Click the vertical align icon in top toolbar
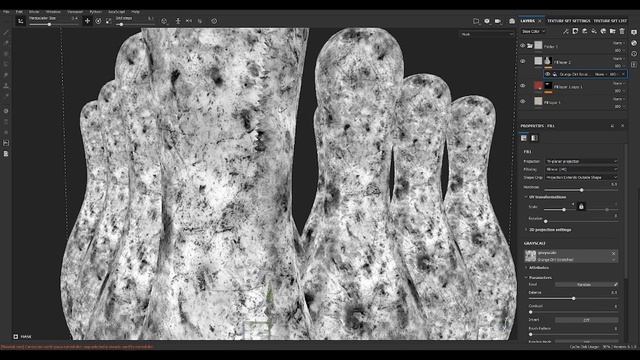 tap(178, 21)
